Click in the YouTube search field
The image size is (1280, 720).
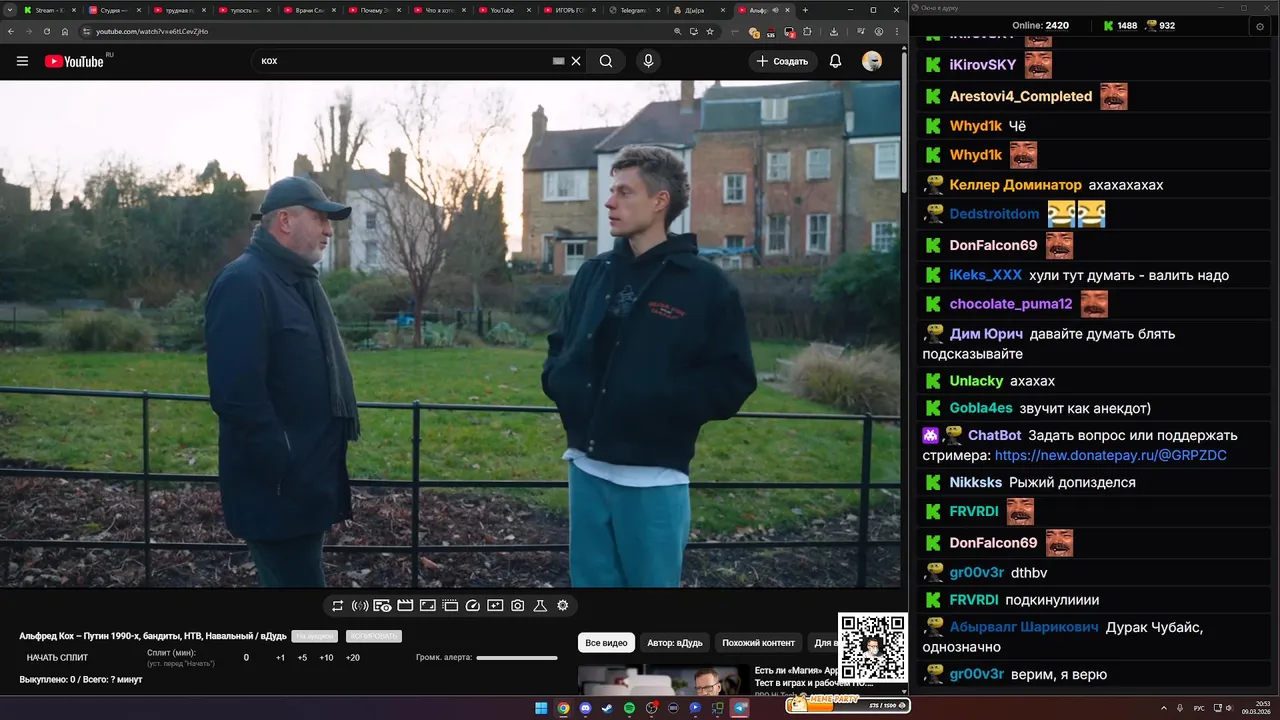click(405, 61)
